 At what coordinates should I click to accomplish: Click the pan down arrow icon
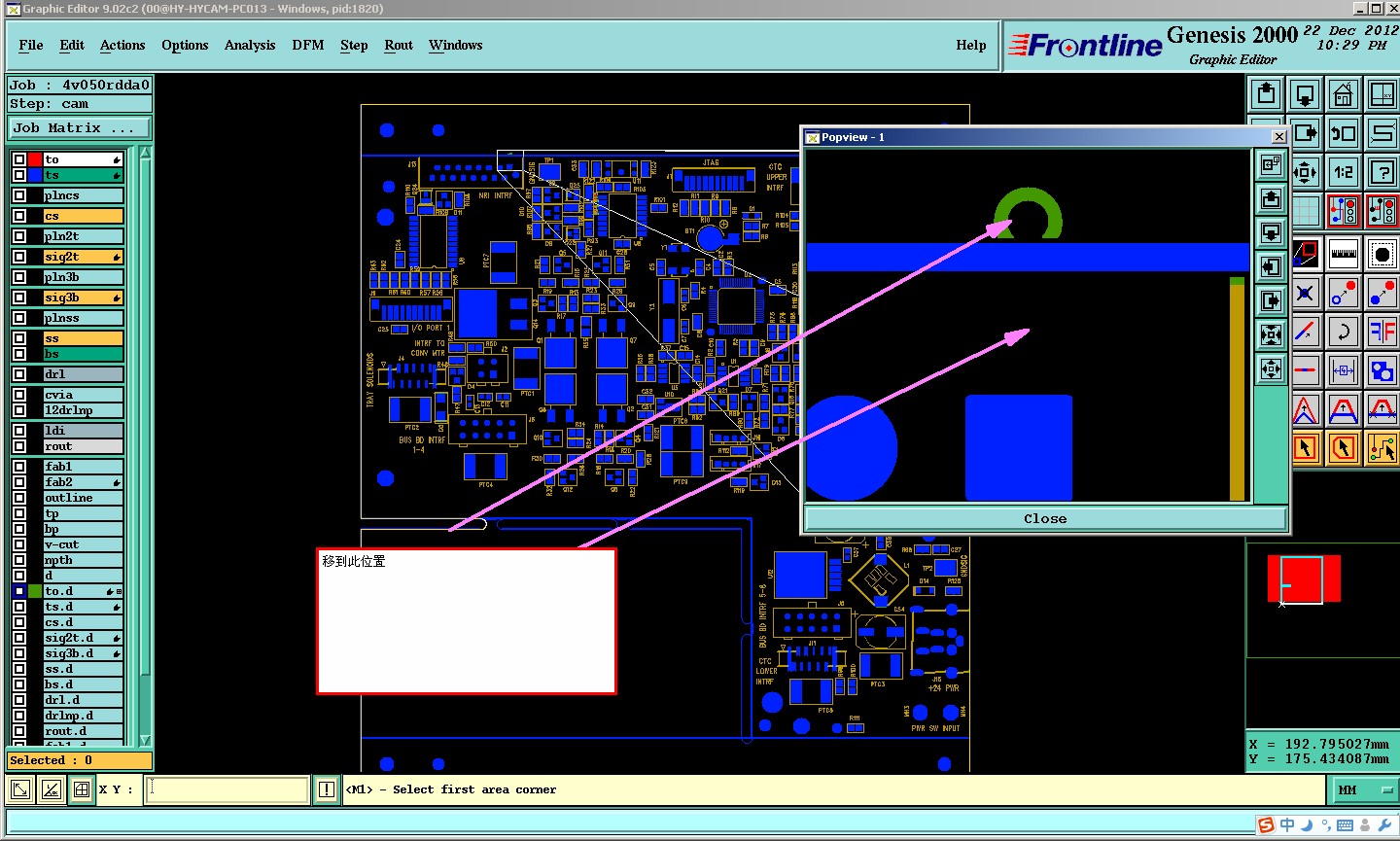coord(1305,94)
